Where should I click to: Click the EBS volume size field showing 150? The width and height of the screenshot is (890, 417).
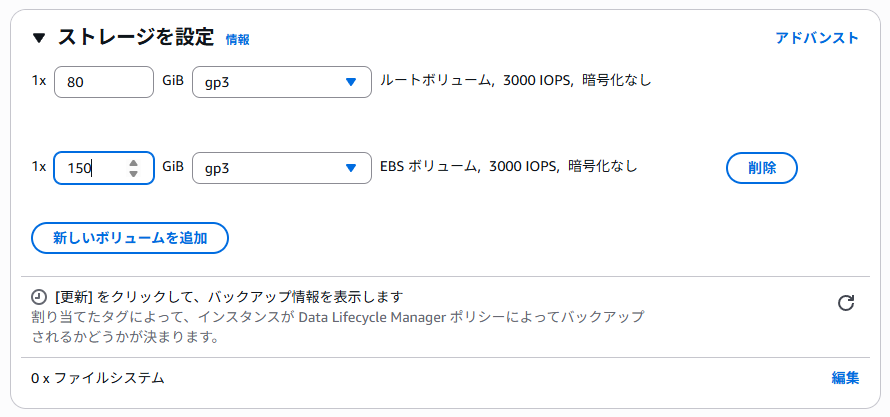(x=104, y=168)
